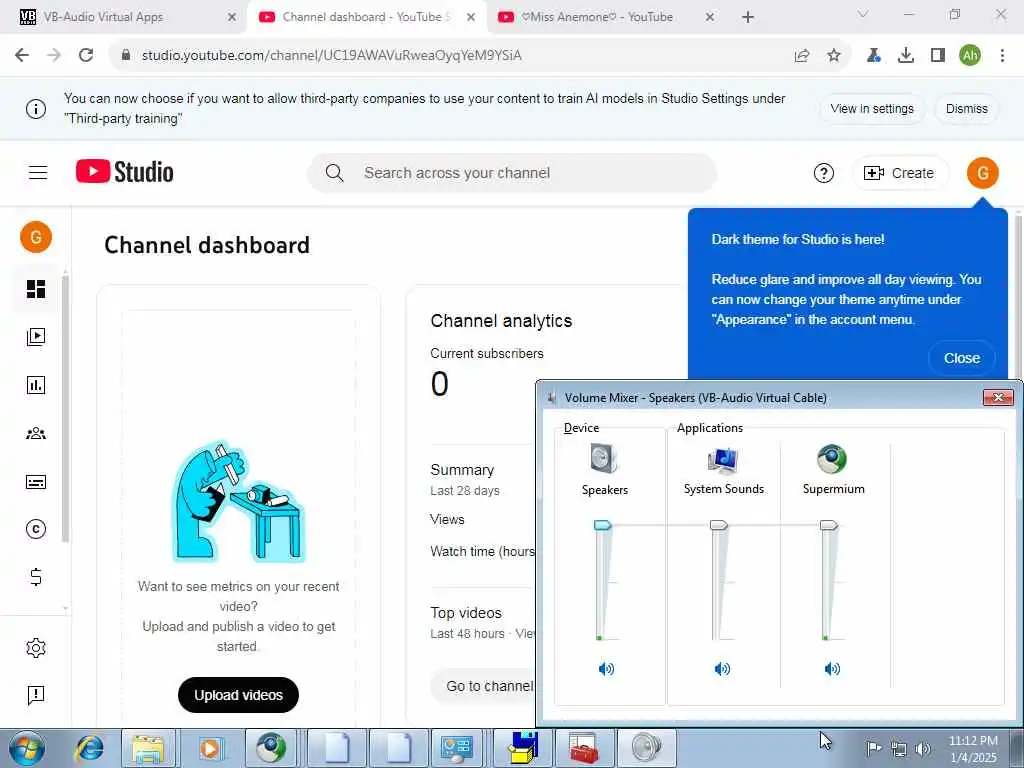Viewport: 1024px width, 768px height.
Task: Click Go to channel analytics button
Action: point(483,686)
